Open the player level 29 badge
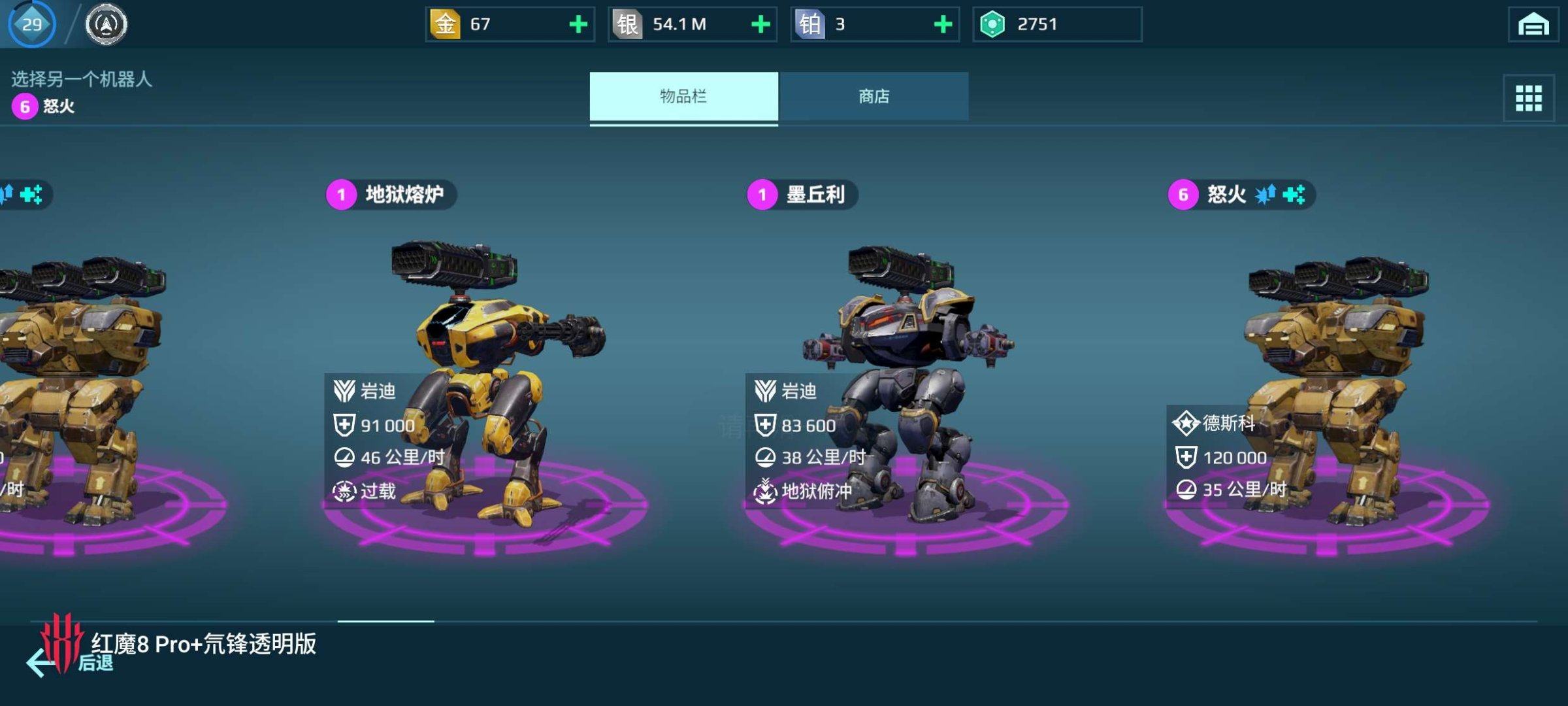 31,24
